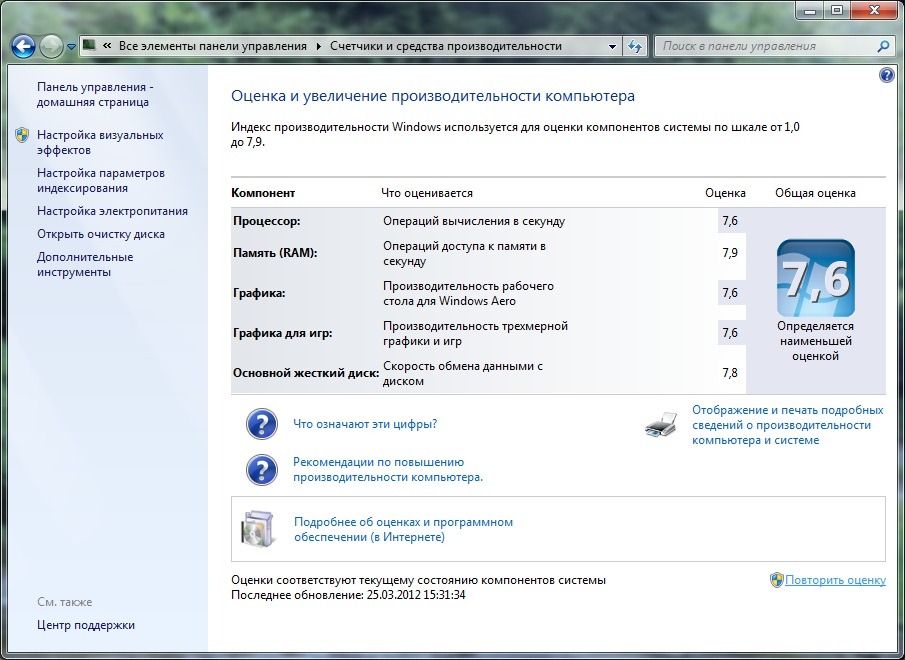The height and width of the screenshot is (660, 905).
Task: Click the 7,8 hard disk score value
Action: tap(730, 373)
